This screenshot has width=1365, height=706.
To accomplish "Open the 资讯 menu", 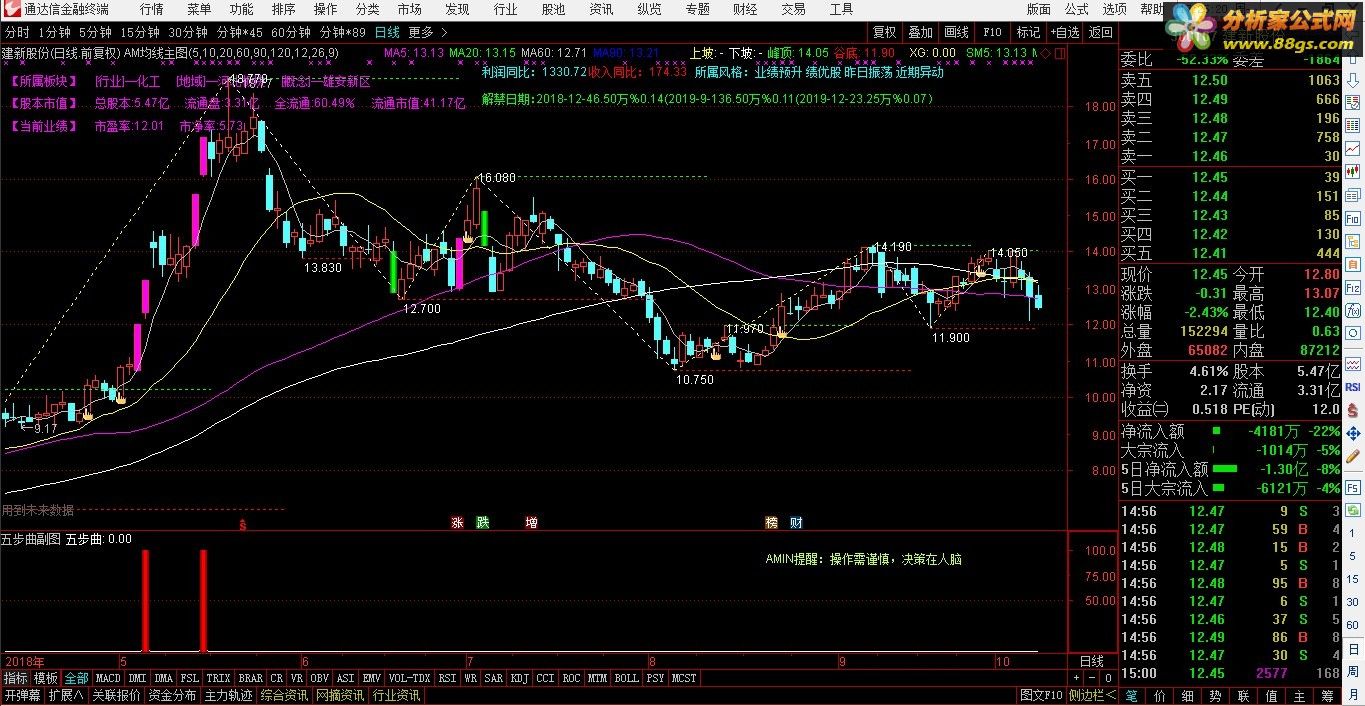I will pos(601,9).
